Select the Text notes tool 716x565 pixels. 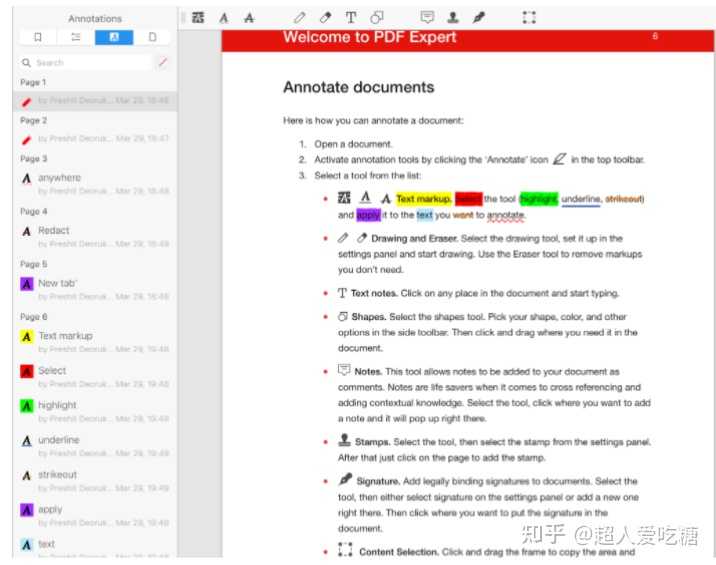tap(351, 18)
